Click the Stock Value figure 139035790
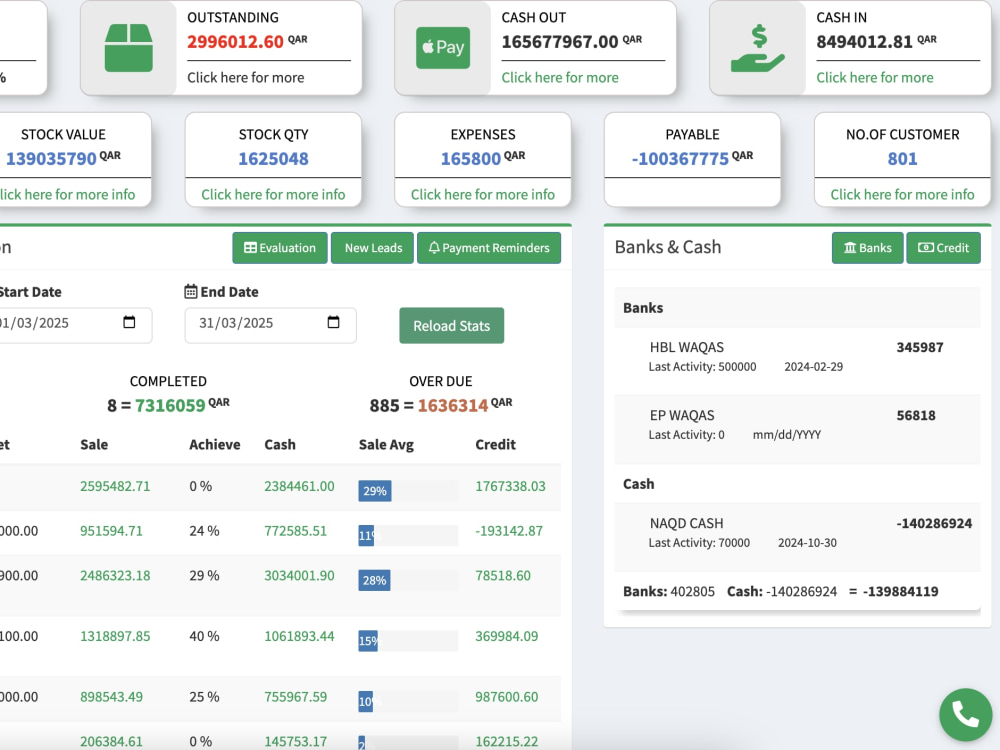 click(51, 159)
